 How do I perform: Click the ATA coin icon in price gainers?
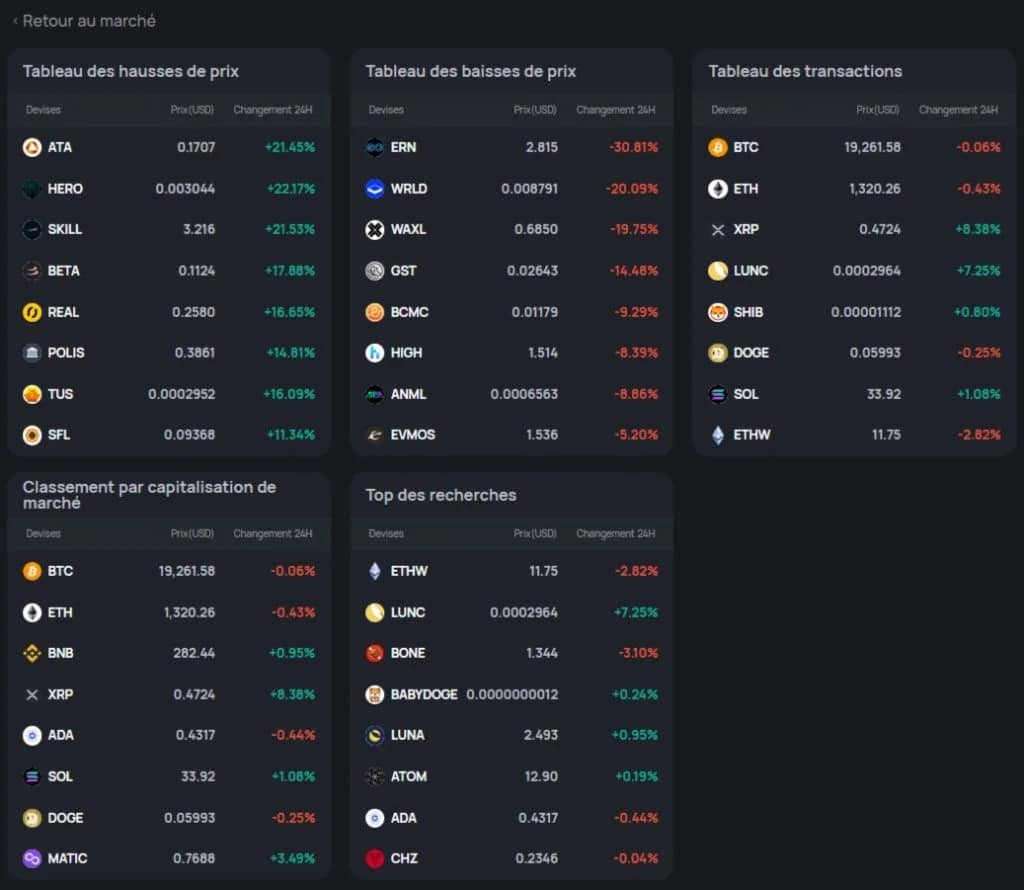32,148
